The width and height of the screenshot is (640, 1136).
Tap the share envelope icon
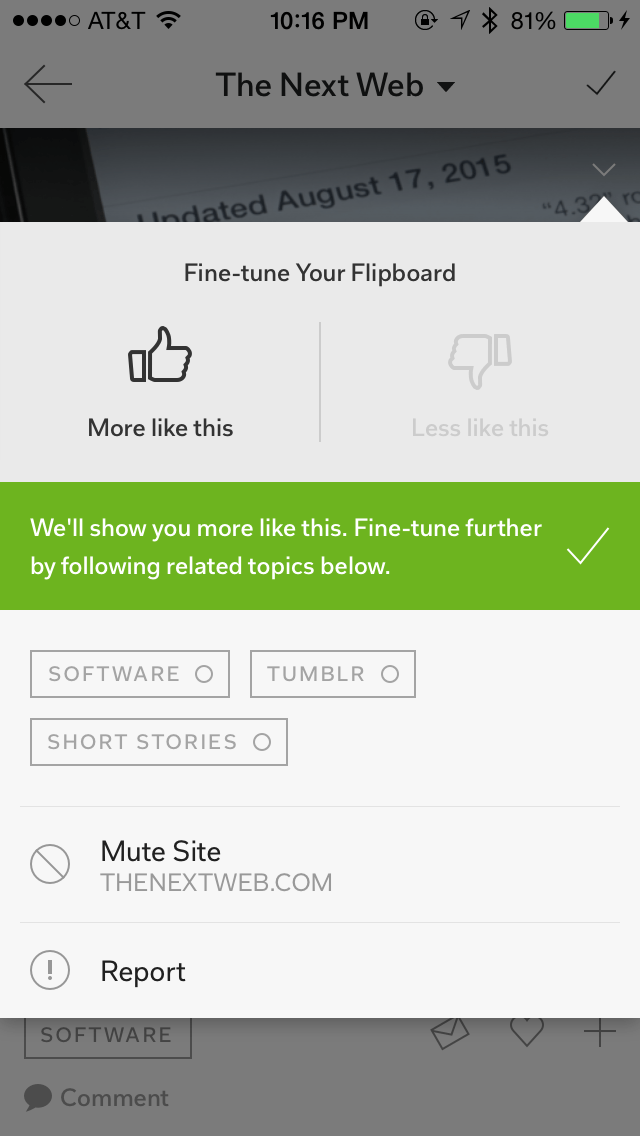[450, 1034]
